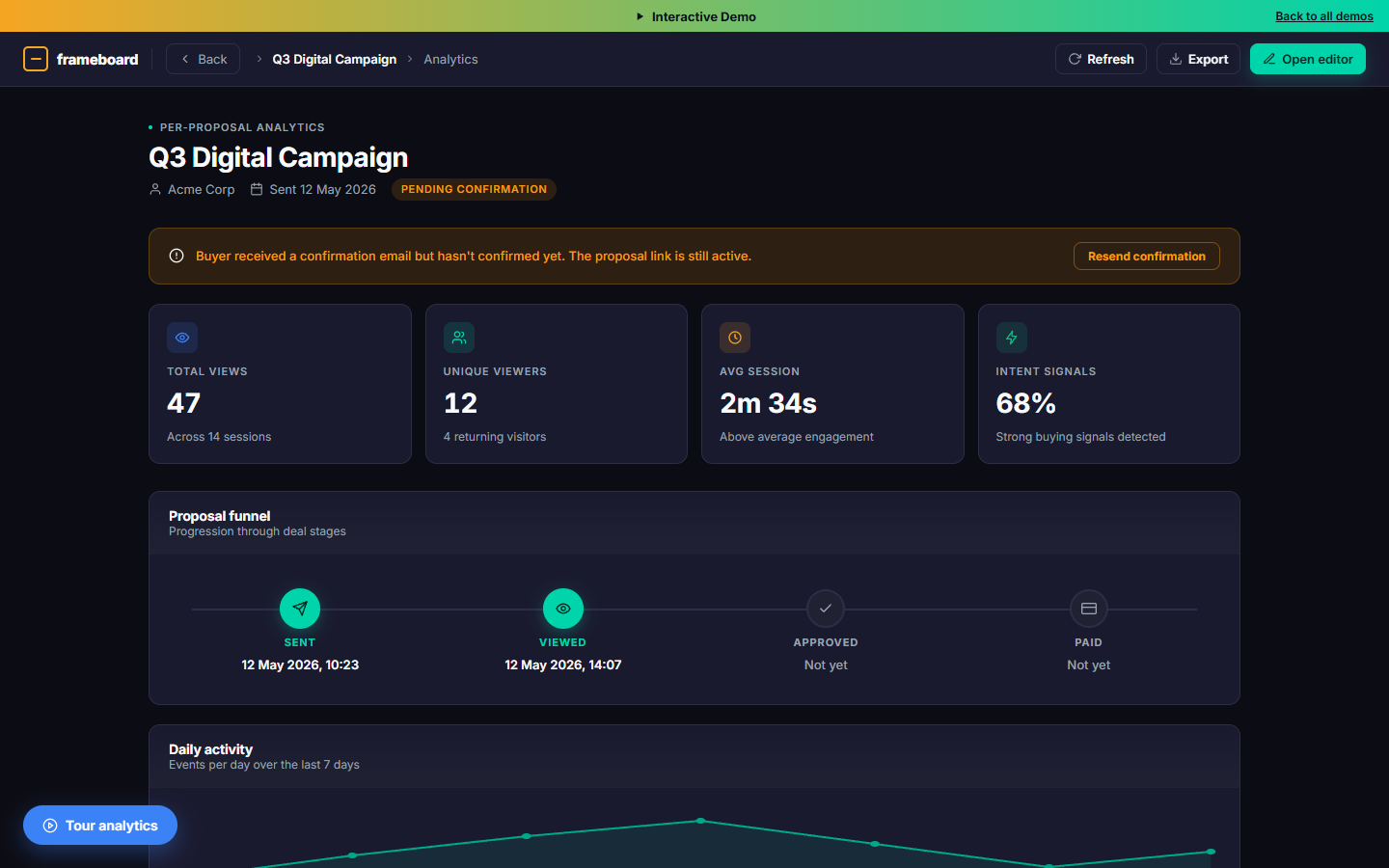Select the Paid funnel stage card icon
Screen dimensions: 1389x868
(1089, 609)
